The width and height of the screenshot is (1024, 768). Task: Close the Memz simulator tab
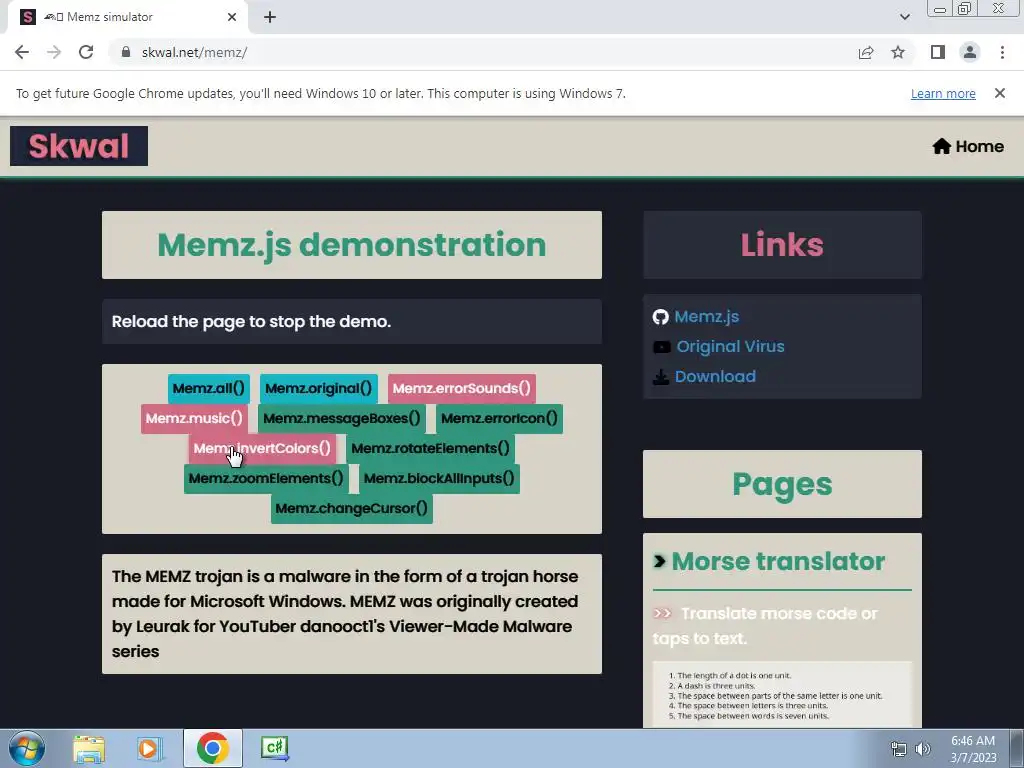point(232,17)
